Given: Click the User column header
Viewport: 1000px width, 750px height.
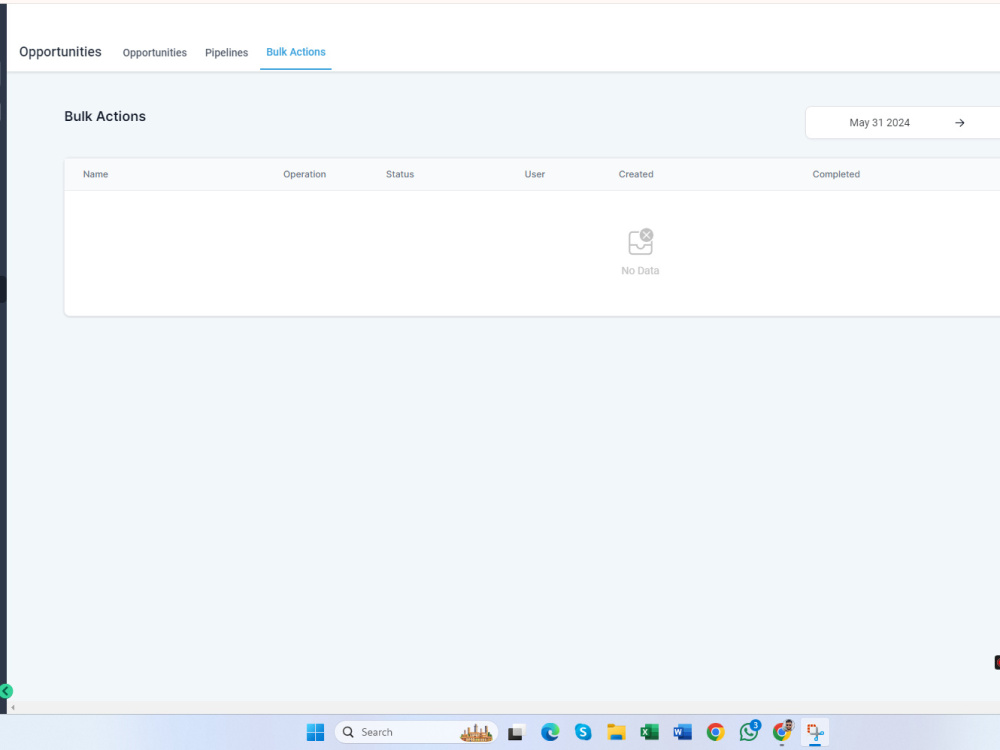Looking at the screenshot, I should point(534,174).
